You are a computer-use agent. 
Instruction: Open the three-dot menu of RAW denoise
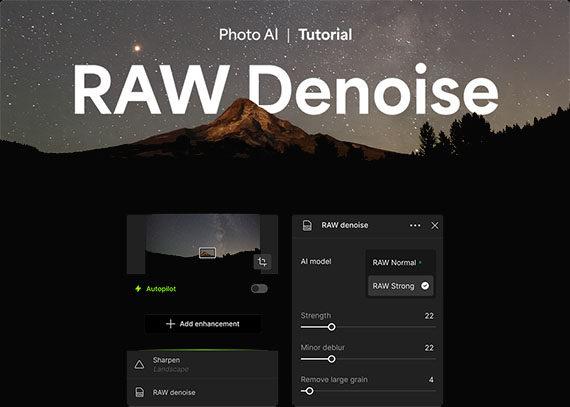point(415,225)
